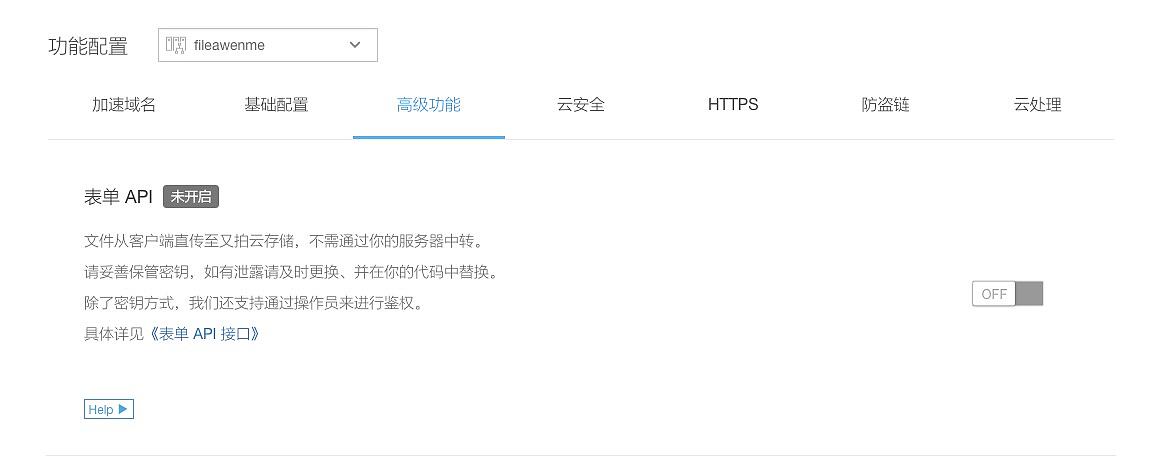Viewport: 1159px width, 458px height.
Task: Click the 表单 API section heading
Action: tap(118, 197)
